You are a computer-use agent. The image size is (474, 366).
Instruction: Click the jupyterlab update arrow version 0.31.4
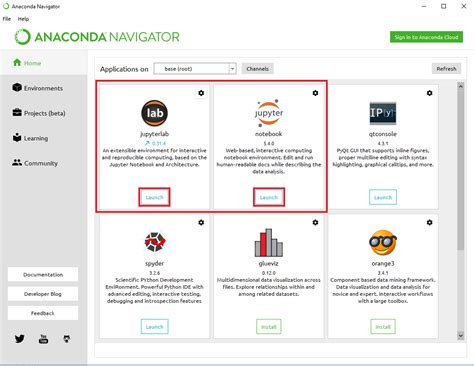[155, 143]
